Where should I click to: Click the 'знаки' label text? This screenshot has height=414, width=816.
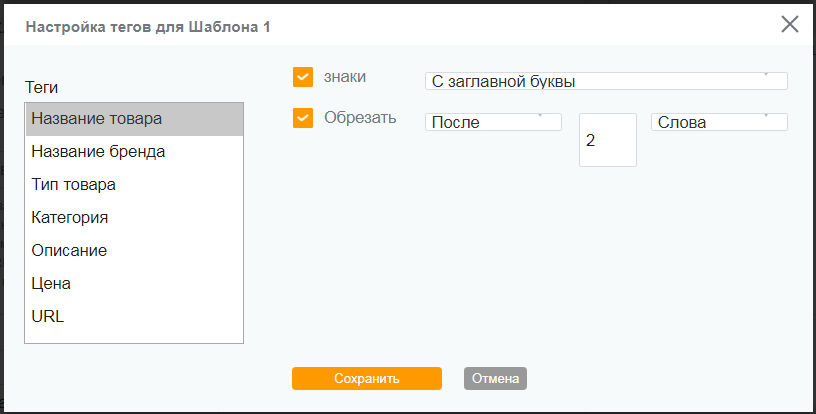tap(345, 77)
